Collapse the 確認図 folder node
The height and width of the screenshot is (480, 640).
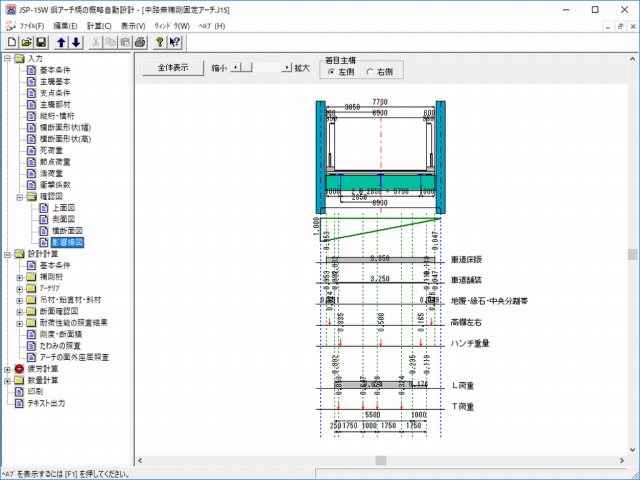tap(20, 198)
